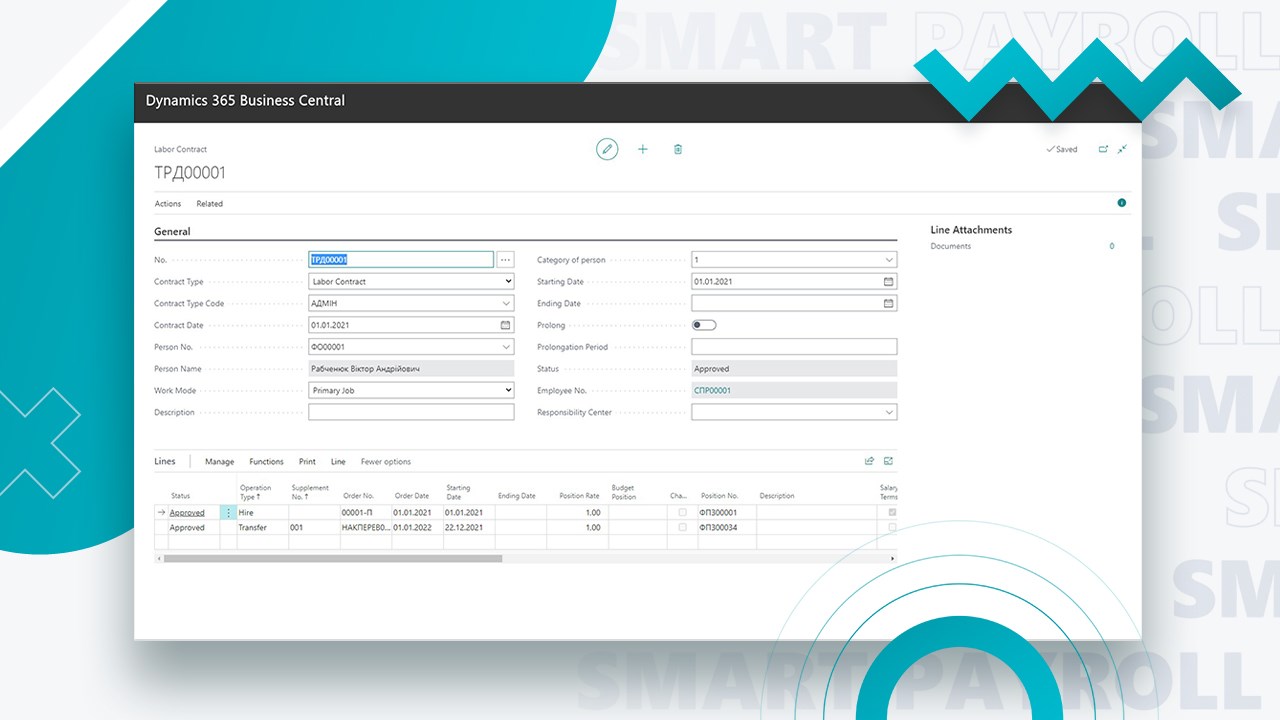Click the Order No. cell 00001-П
Image resolution: width=1280 pixels, height=720 pixels.
[365, 512]
